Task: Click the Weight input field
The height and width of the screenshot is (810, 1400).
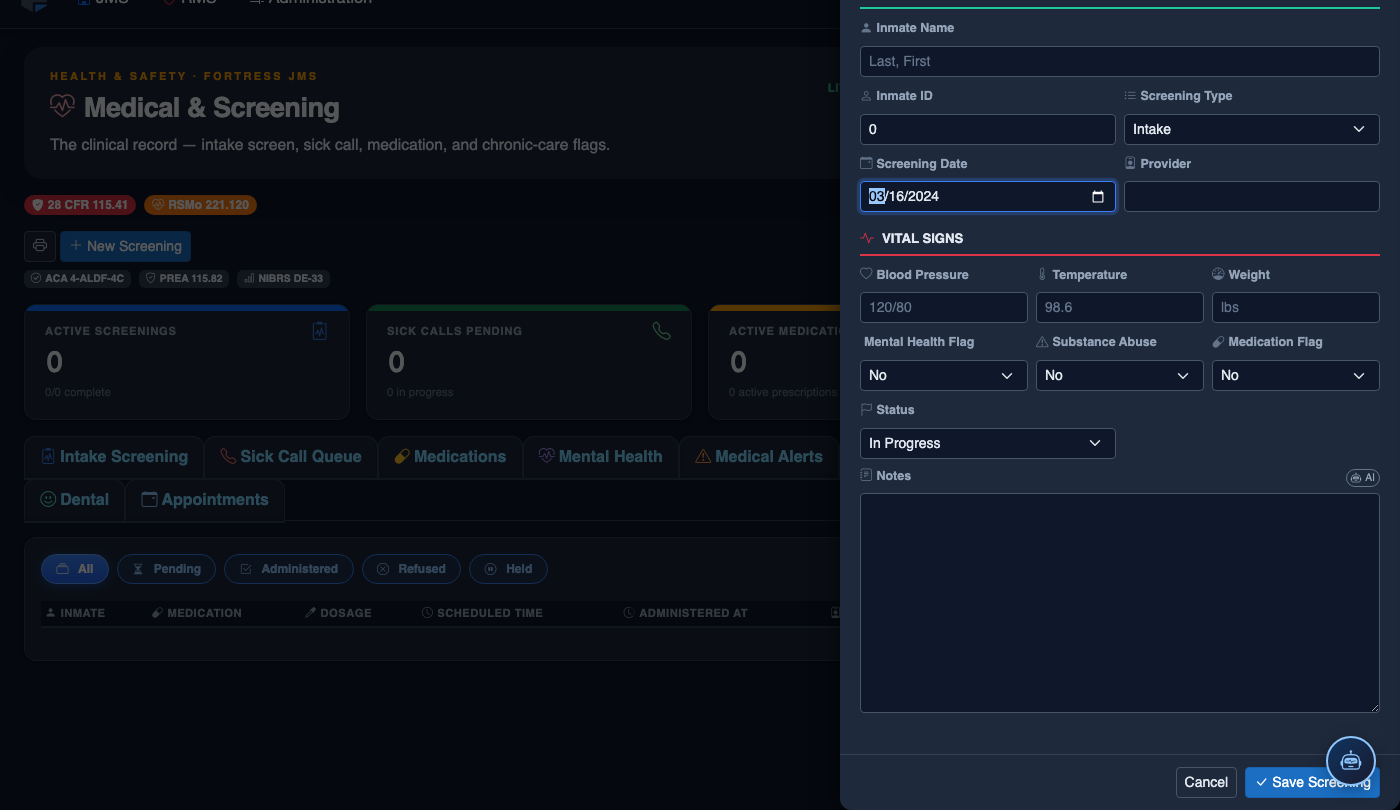Action: click(1295, 308)
